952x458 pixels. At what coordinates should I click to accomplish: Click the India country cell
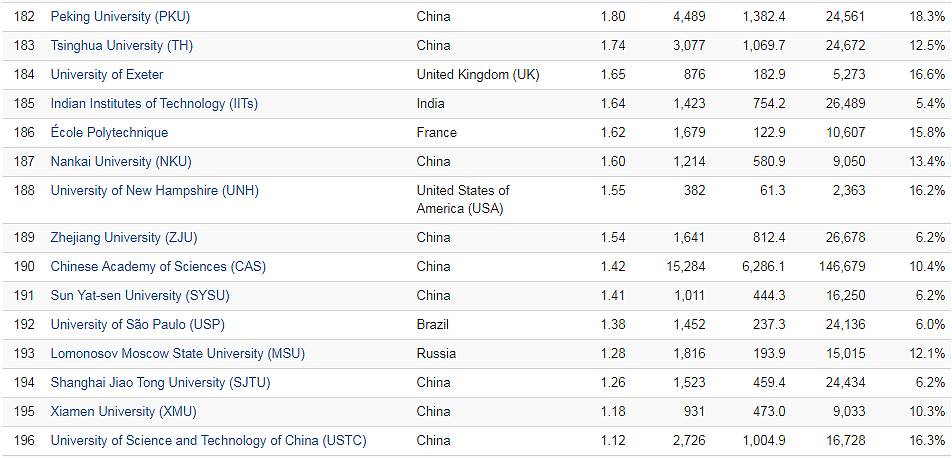tap(431, 103)
